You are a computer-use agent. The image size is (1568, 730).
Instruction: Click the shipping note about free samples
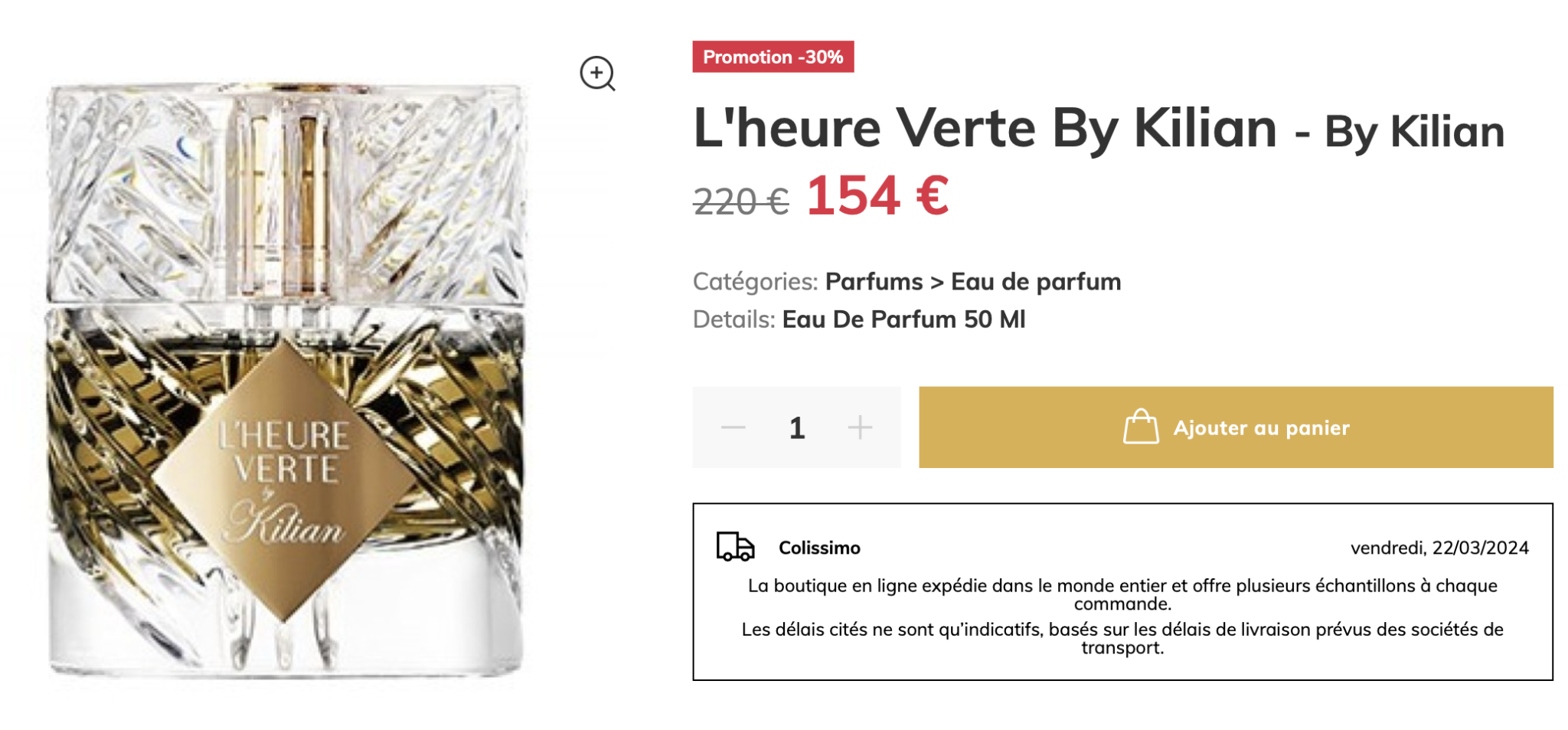point(1122,594)
